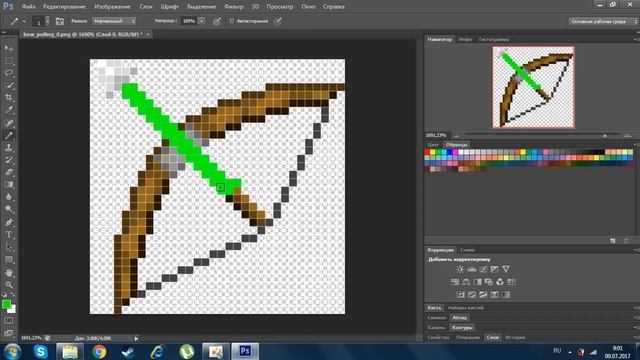Add an Invert adjustment layer
Screen dimensions: 640x360
click(460, 294)
